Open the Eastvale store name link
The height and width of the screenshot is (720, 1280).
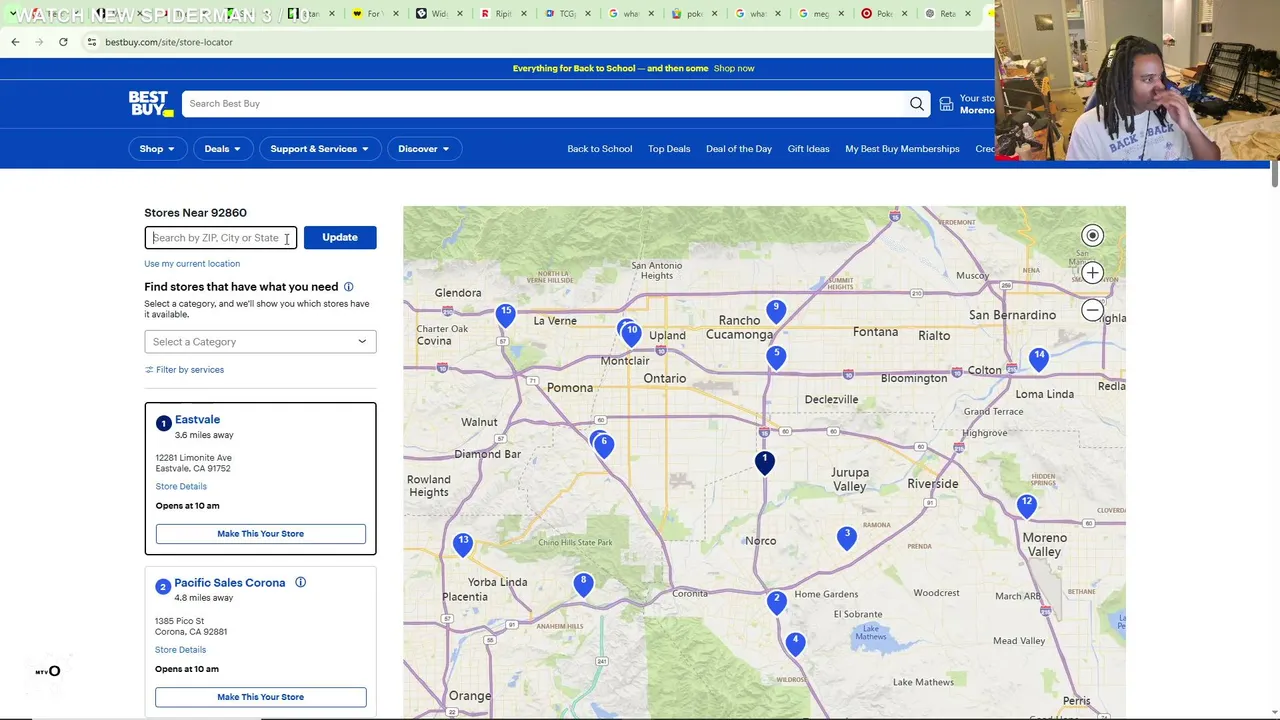coord(197,420)
